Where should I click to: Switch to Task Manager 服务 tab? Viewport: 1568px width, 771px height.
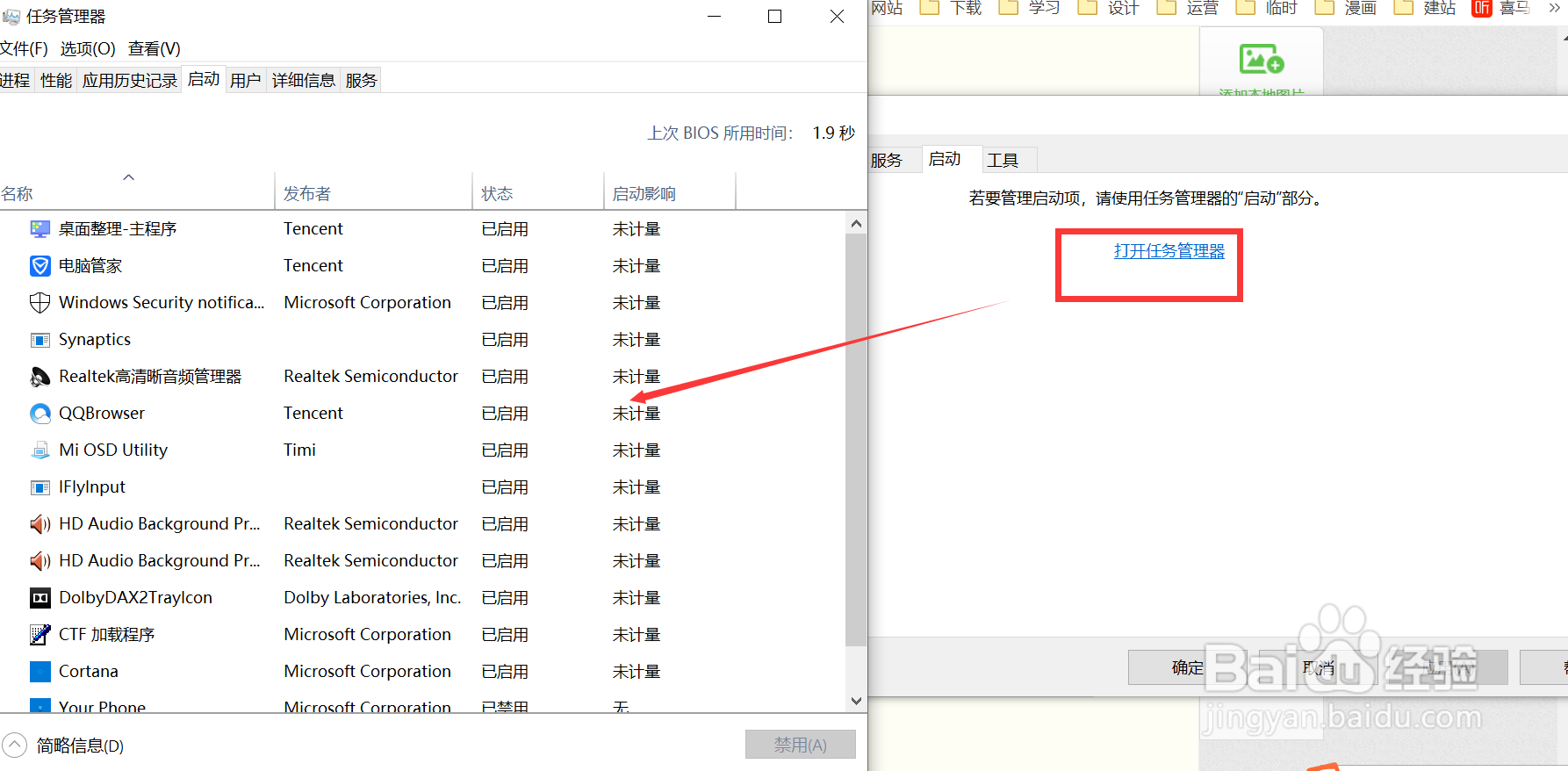361,81
